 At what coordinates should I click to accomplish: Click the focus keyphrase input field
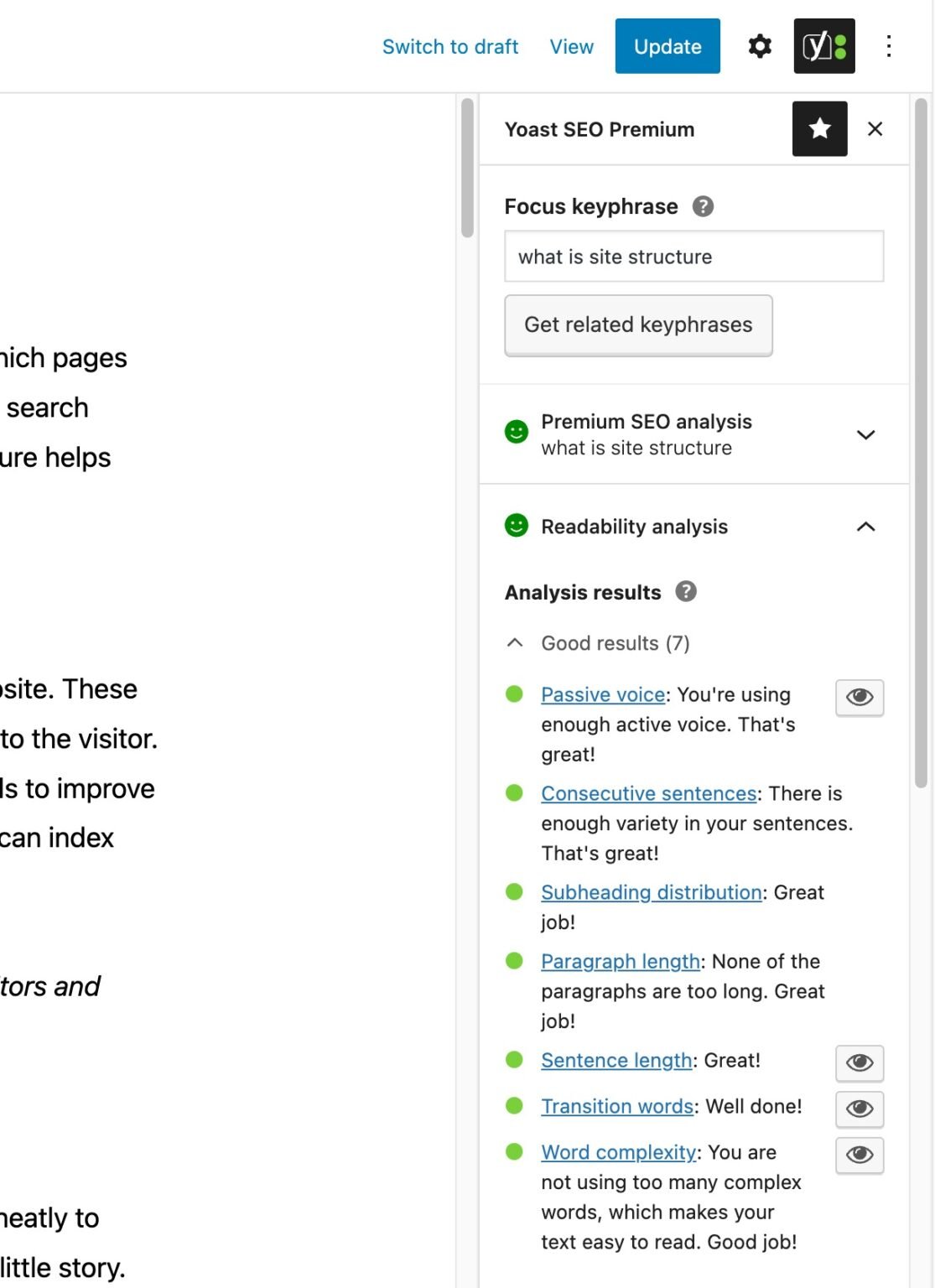693,257
